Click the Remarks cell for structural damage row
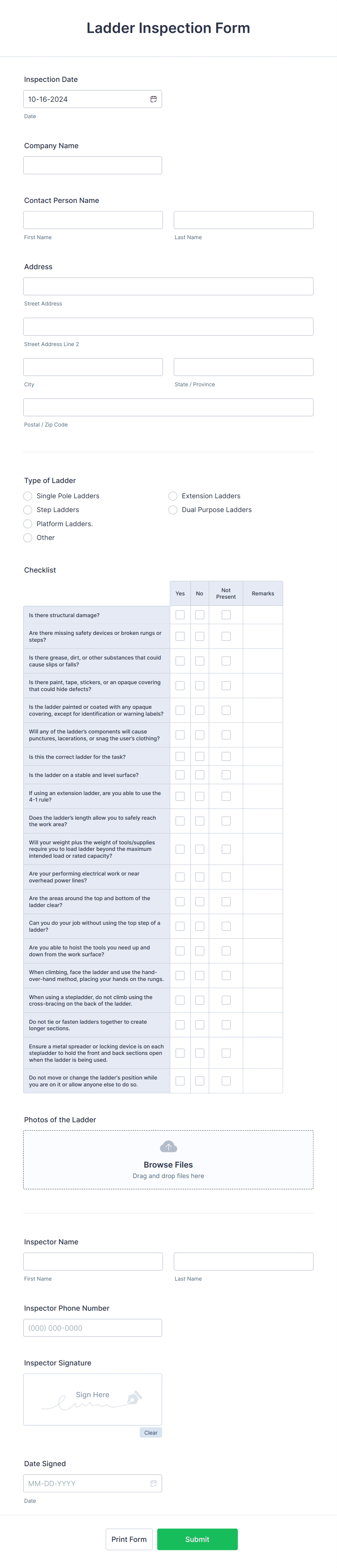Viewport: 337px width, 1568px height. tap(263, 615)
